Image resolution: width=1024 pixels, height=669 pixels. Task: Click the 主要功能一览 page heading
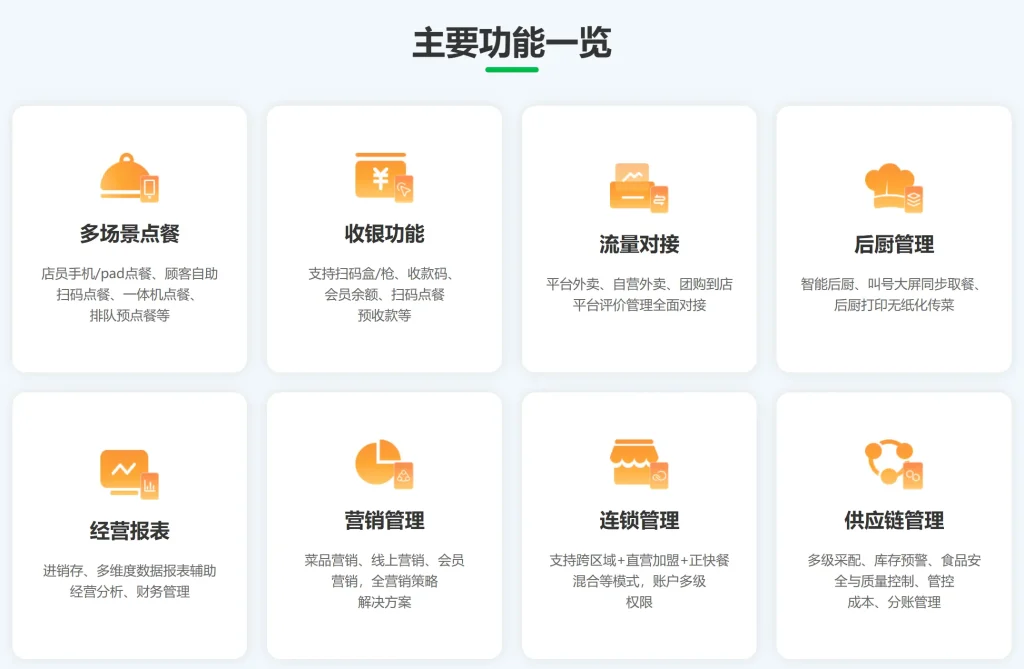click(511, 43)
